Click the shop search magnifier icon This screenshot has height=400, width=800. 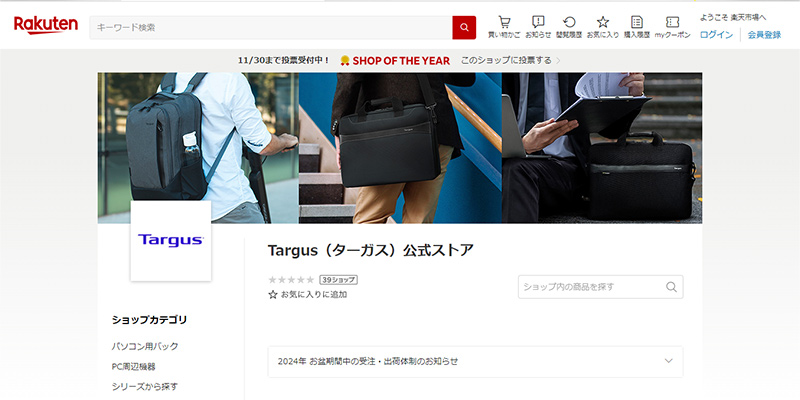pos(671,287)
